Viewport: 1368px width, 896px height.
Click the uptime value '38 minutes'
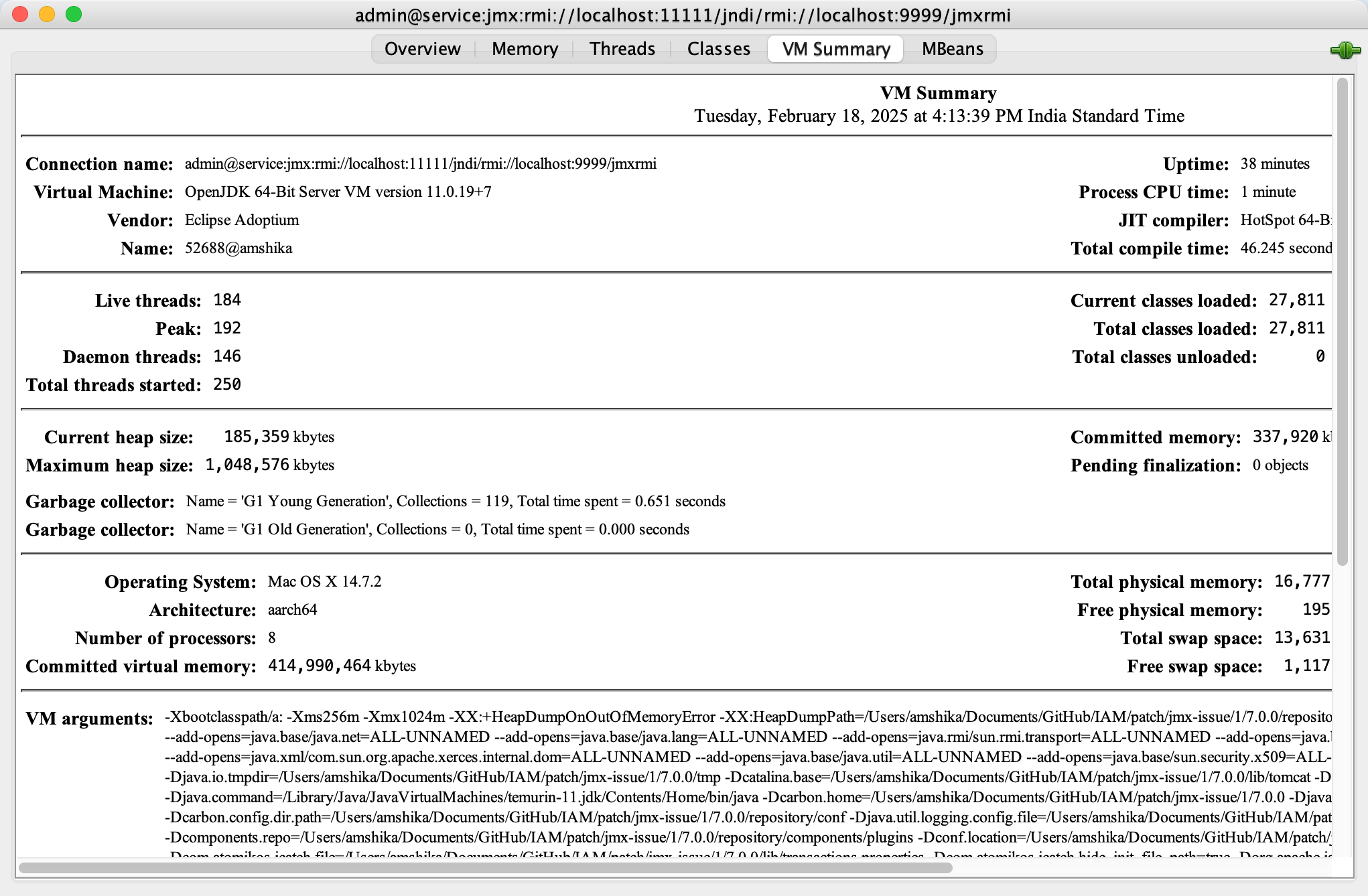pyautogui.click(x=1275, y=164)
